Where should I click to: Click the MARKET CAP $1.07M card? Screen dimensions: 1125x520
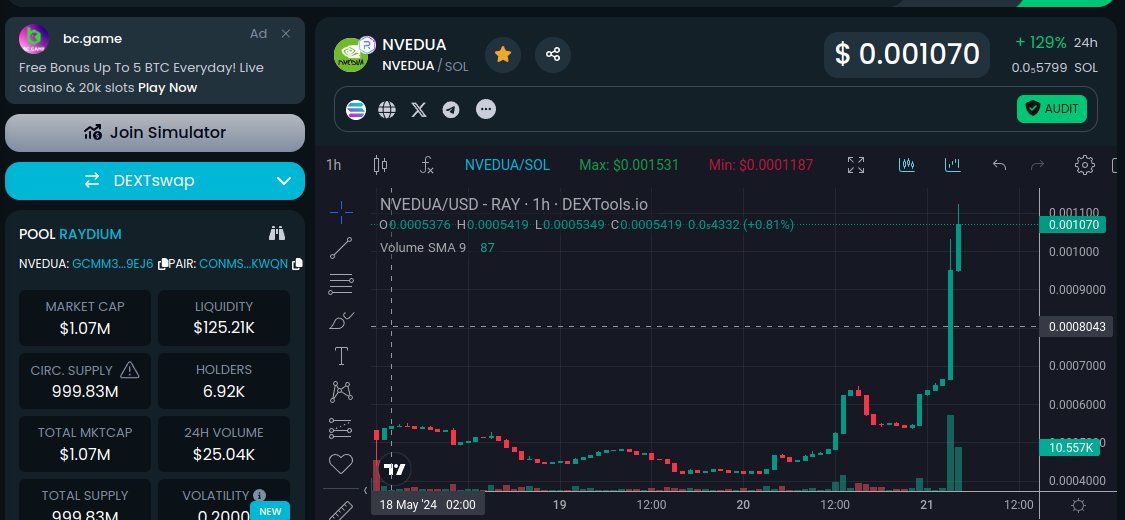pyautogui.click(x=85, y=318)
